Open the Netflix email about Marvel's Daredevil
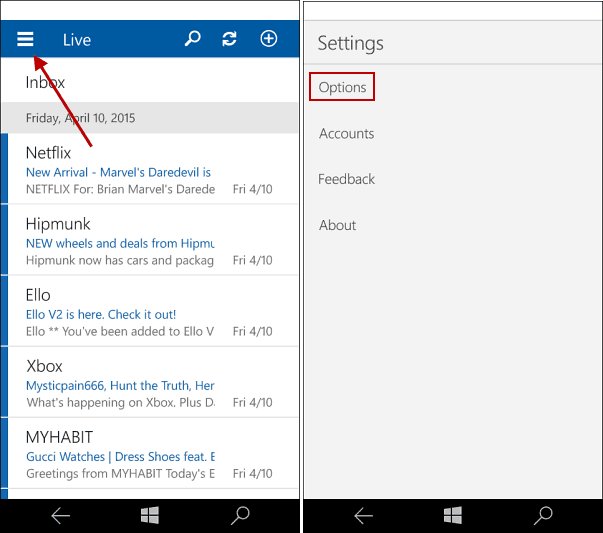 pos(150,169)
